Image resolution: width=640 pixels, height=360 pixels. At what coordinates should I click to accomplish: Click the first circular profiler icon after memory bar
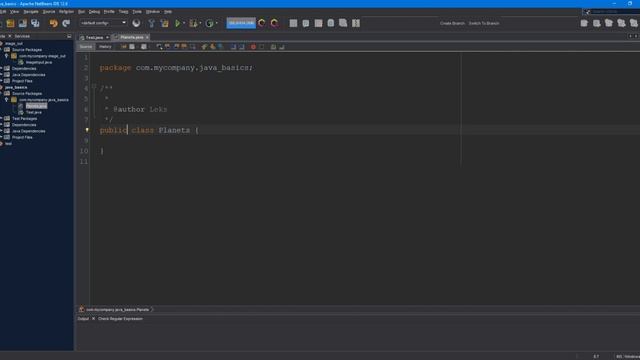(x=262, y=23)
